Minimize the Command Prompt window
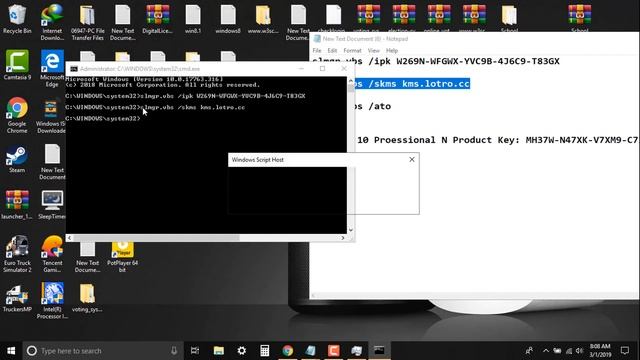Screen dimensions: 640x360 point(301,69)
